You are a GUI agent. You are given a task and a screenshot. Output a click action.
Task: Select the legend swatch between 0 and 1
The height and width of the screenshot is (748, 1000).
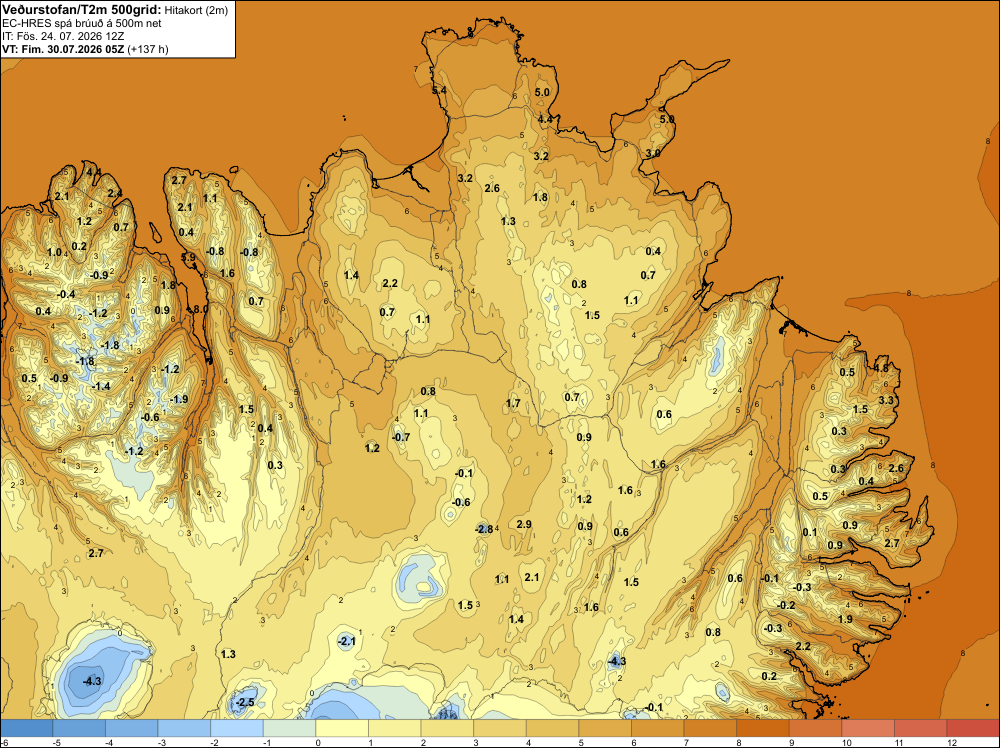pos(342,728)
